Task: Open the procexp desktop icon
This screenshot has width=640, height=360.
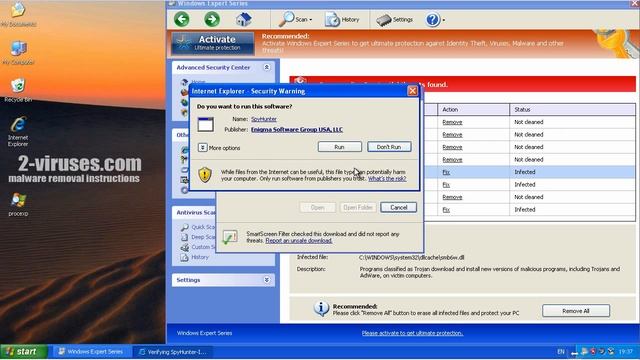Action: pos(18,204)
